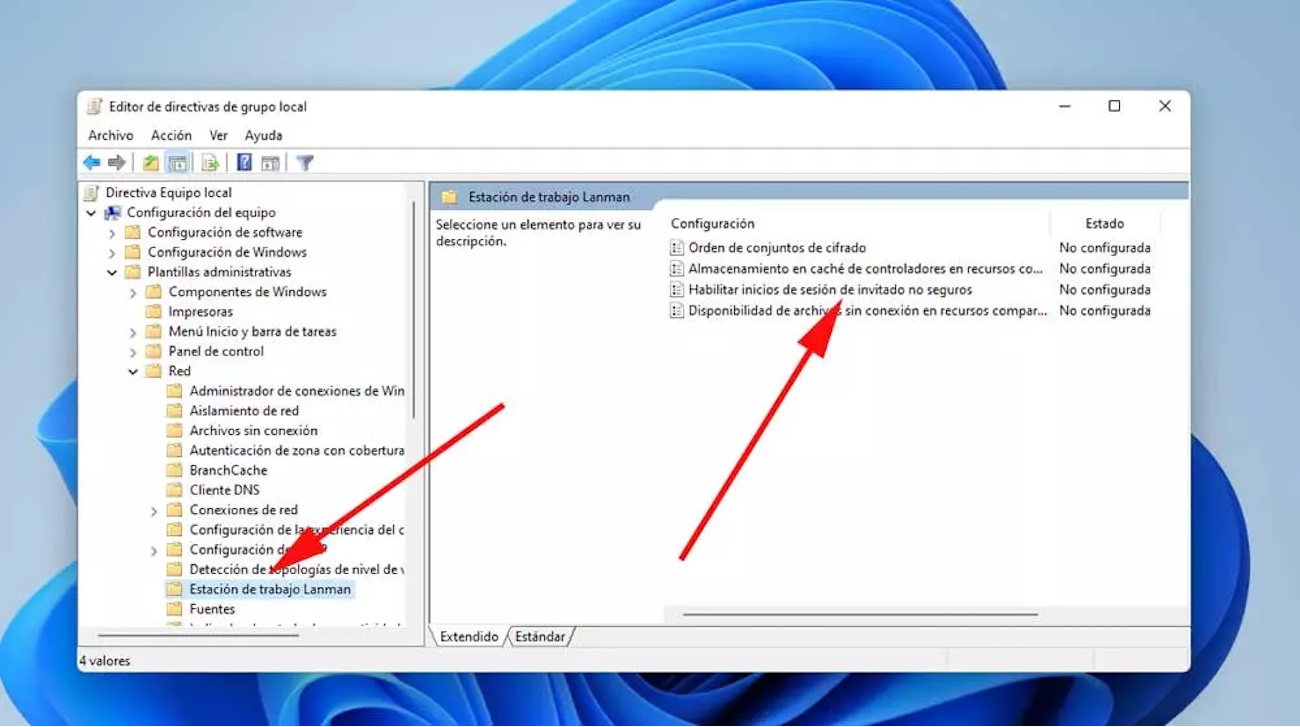Maximize the Editor de directivas window
Screen dimensions: 1300x727
tap(1114, 106)
